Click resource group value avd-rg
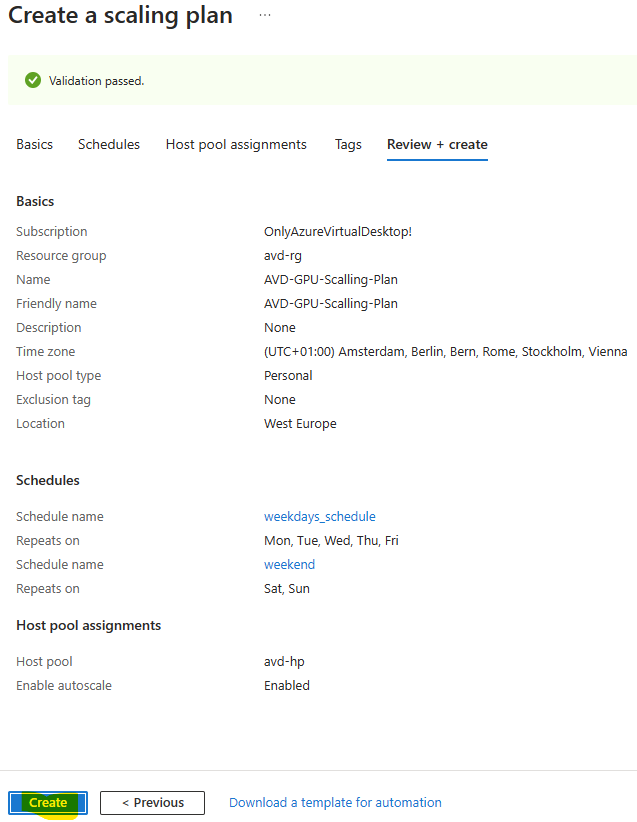This screenshot has width=637, height=822. (x=283, y=255)
